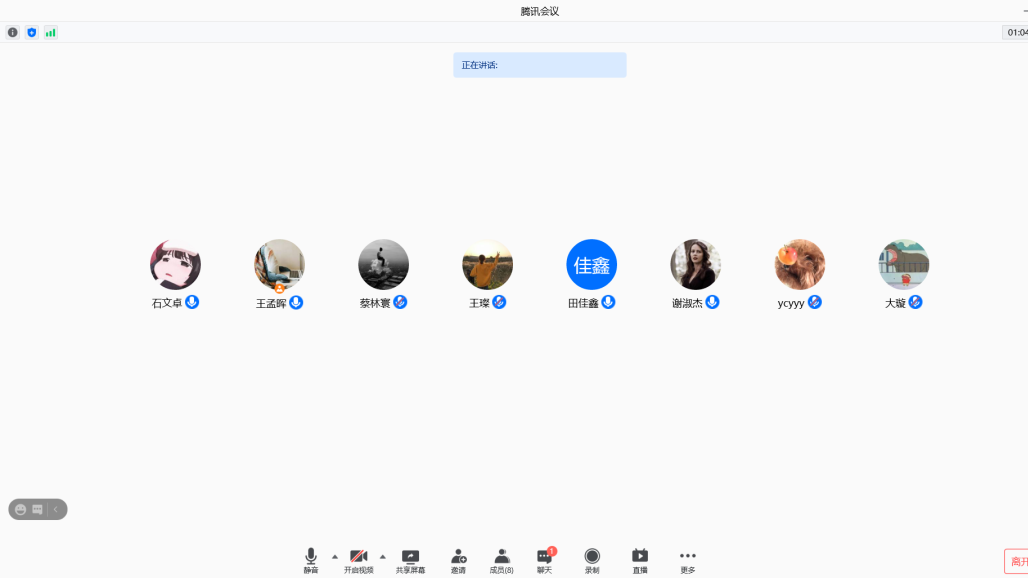Click the red 离开 leave meeting button

pos(1016,561)
